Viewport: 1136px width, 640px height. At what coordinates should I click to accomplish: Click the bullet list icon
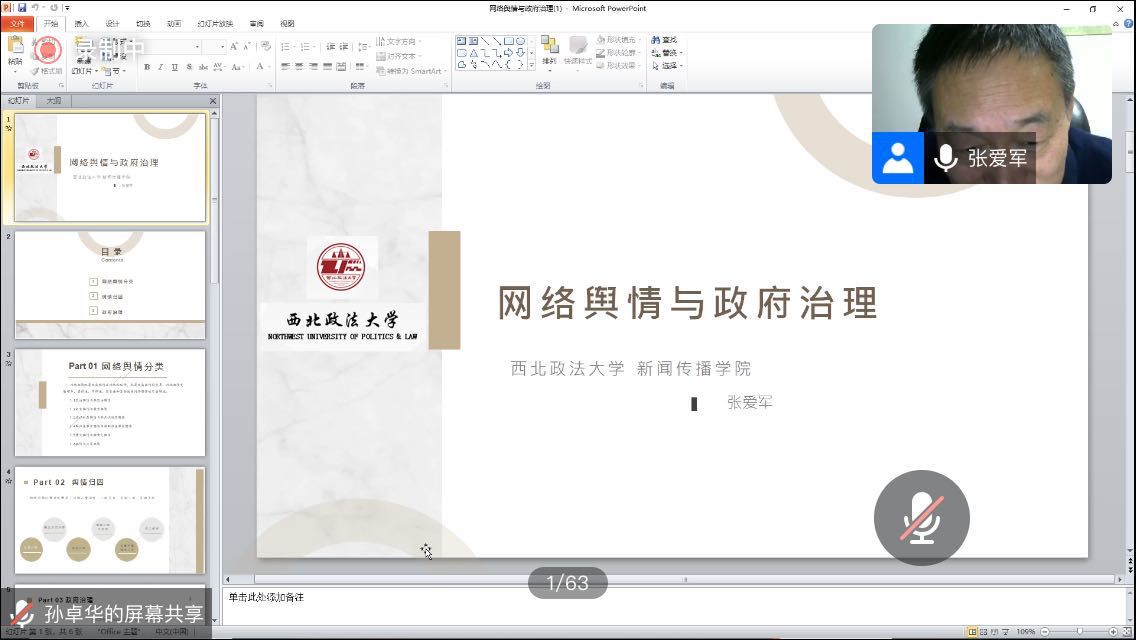(x=286, y=46)
